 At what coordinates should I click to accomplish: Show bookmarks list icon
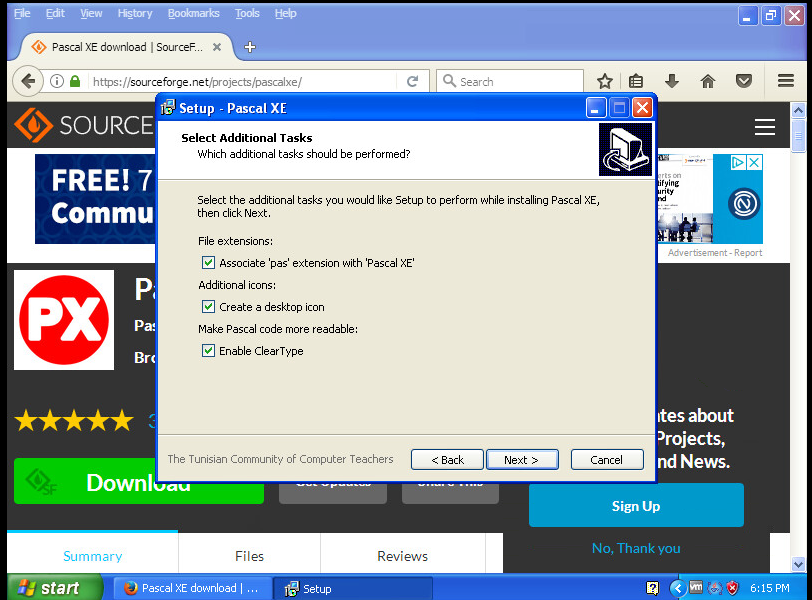click(x=636, y=81)
